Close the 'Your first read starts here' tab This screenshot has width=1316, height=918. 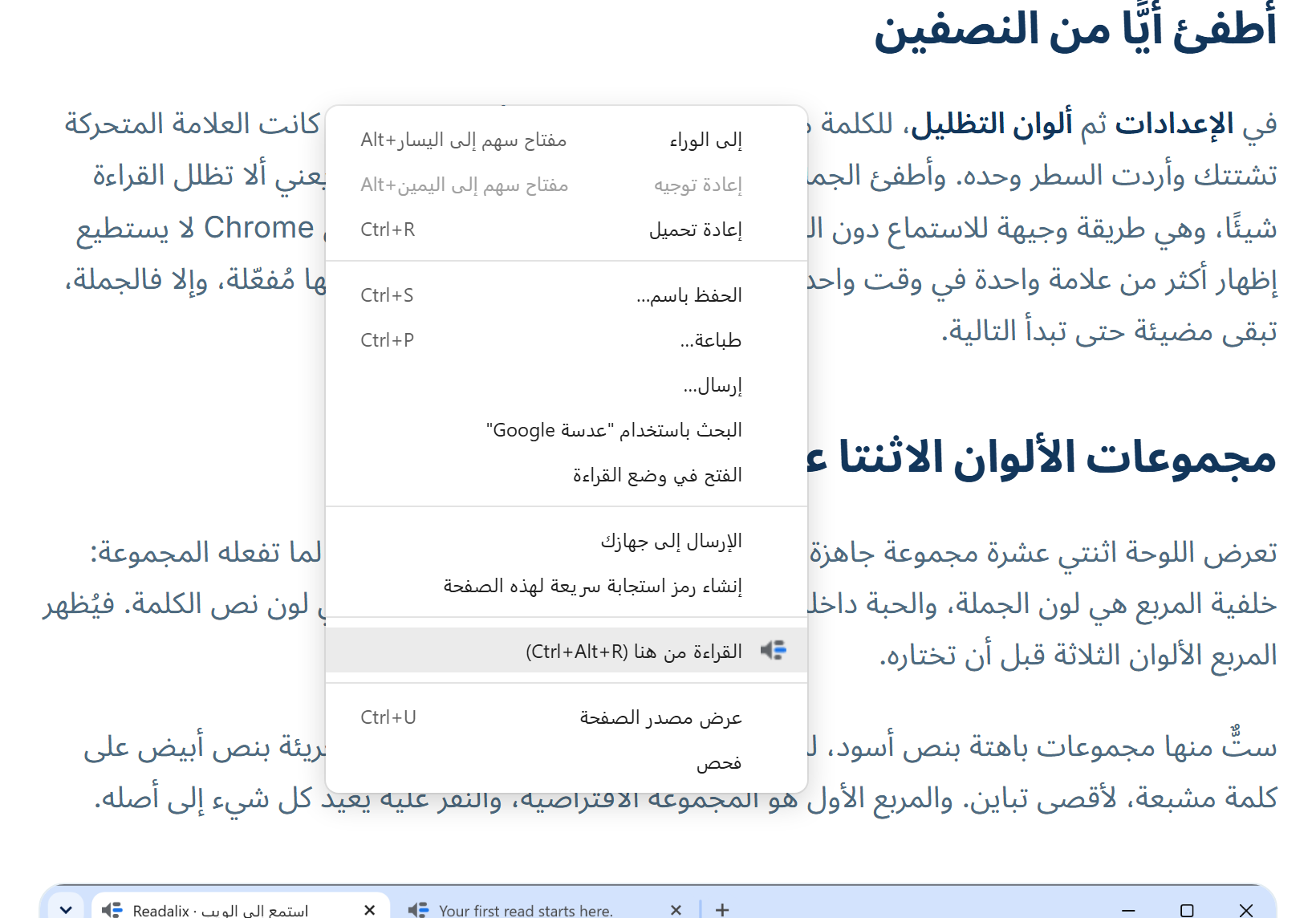[x=676, y=910]
